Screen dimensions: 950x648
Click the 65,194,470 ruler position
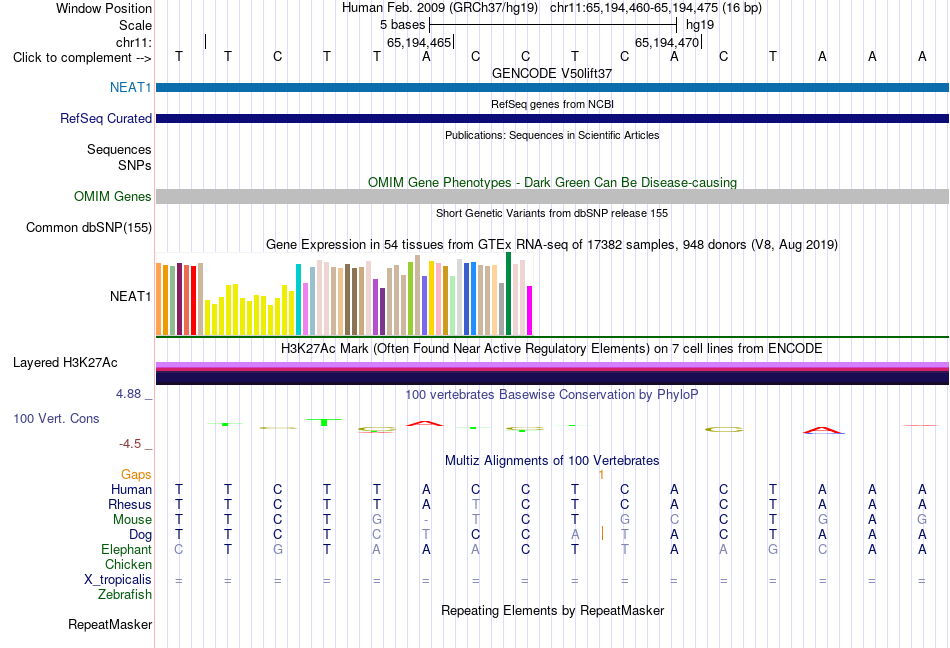667,42
